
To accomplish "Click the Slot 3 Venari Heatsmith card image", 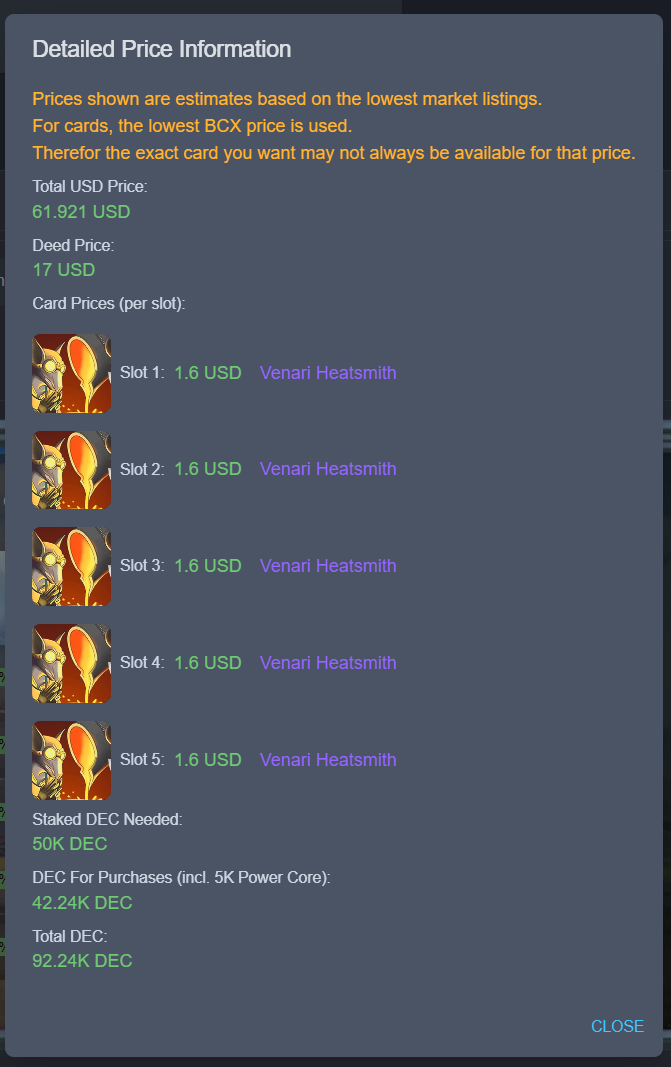I will click(x=71, y=566).
